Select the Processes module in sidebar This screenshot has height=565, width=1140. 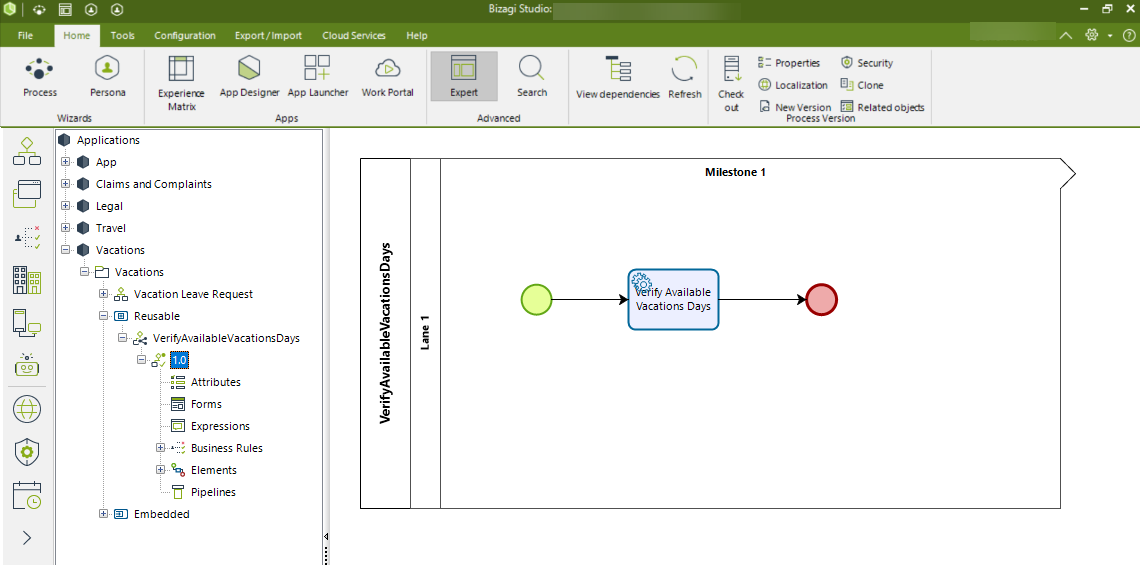pyautogui.click(x=27, y=151)
